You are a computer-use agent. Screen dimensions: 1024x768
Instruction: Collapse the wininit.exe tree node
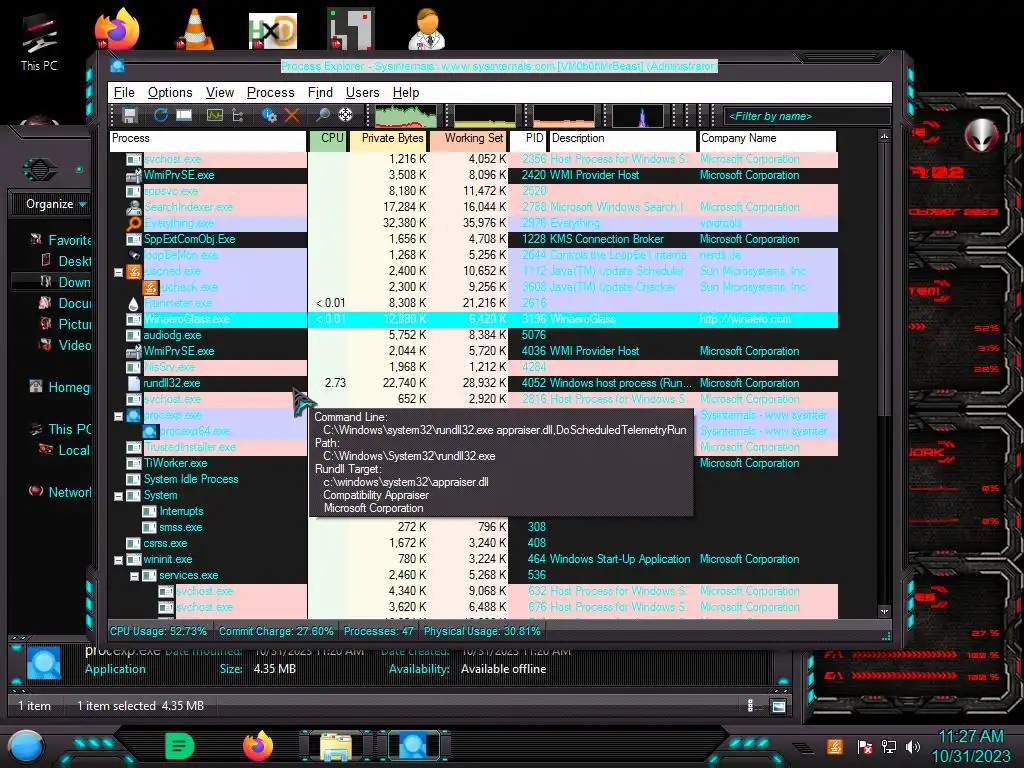pyautogui.click(x=118, y=560)
